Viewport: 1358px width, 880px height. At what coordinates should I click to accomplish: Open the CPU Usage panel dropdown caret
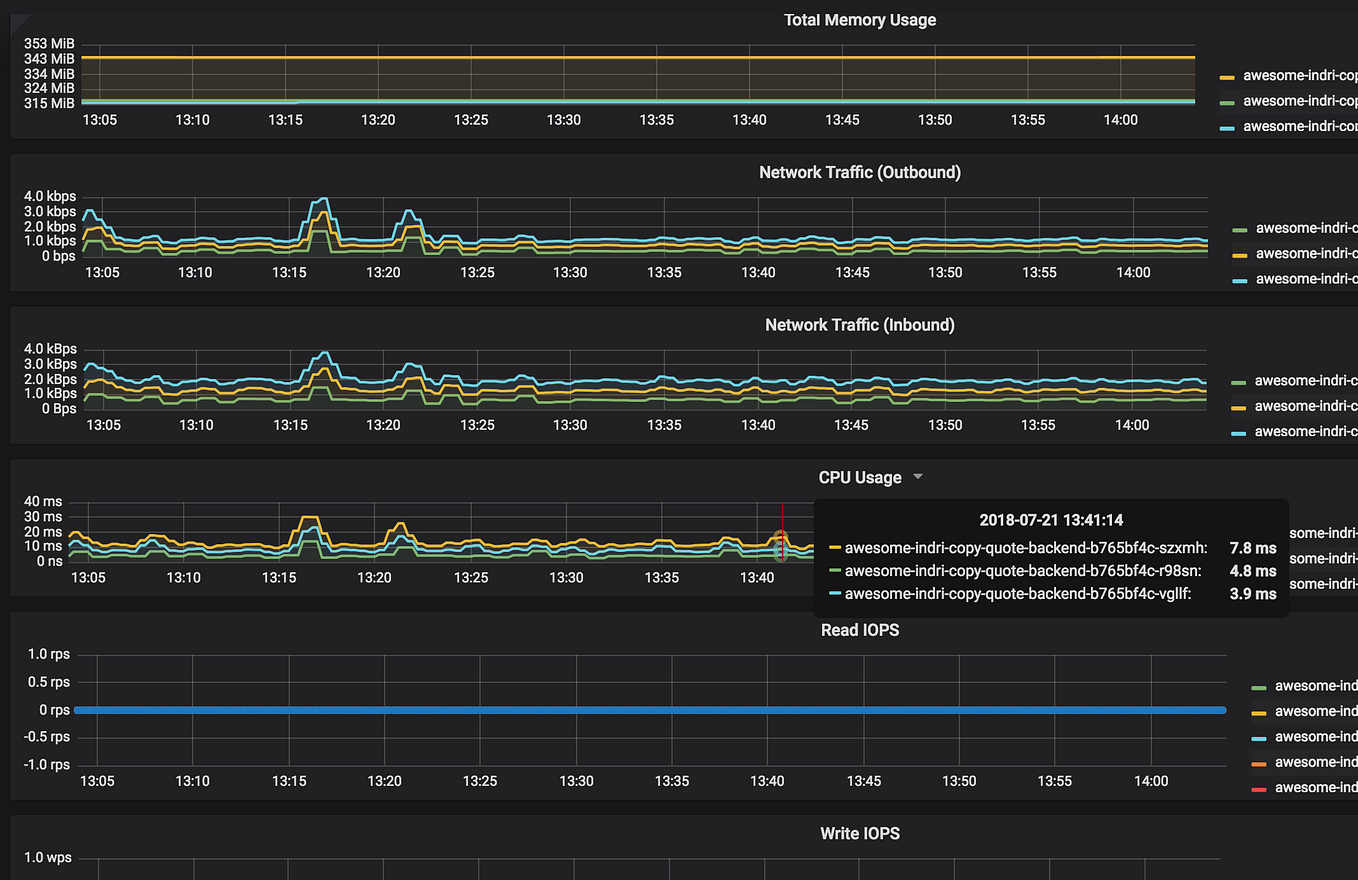(x=917, y=477)
